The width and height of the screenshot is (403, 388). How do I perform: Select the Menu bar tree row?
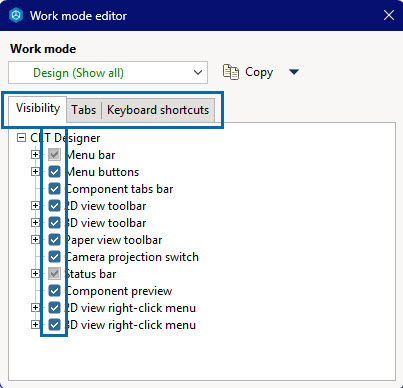(x=90, y=155)
